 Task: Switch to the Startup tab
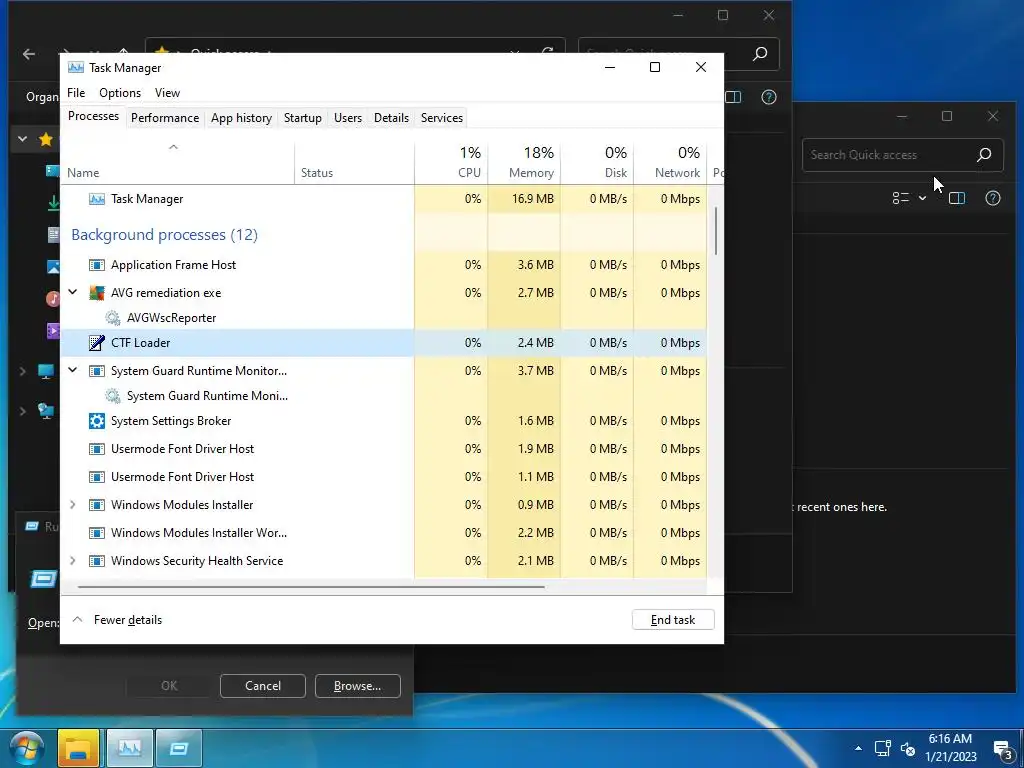[x=302, y=118]
